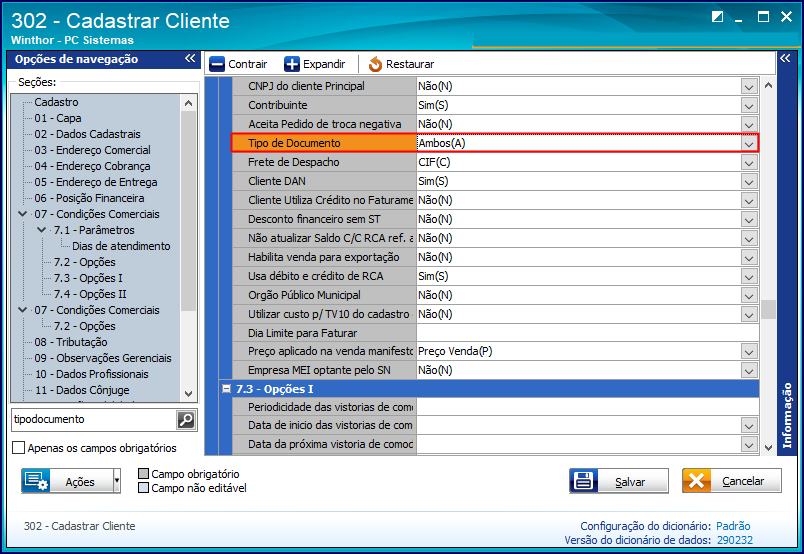Click the Salvar floppy disk icon

pos(584,481)
